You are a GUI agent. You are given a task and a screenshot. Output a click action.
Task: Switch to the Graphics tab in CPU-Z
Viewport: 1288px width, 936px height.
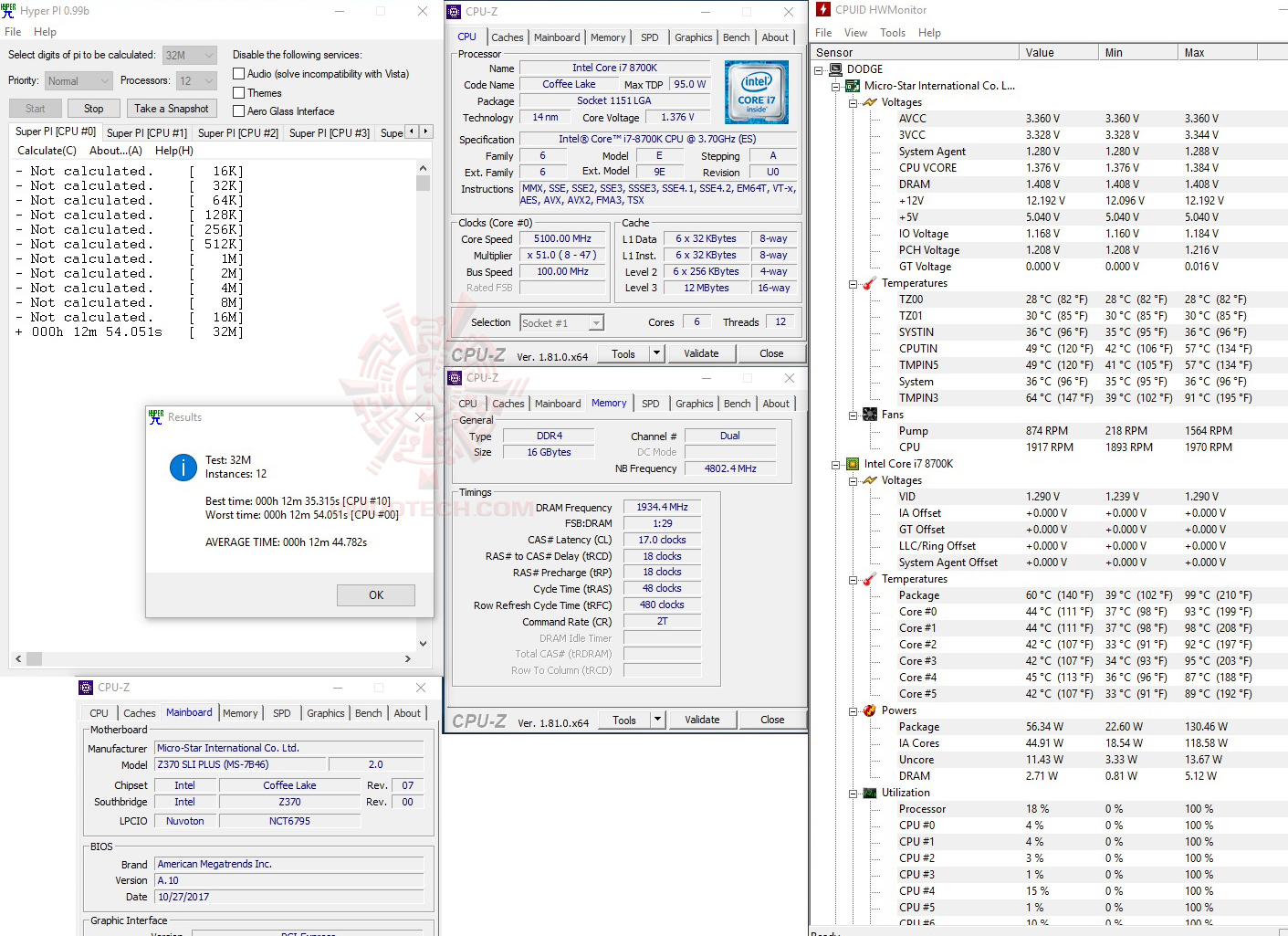[x=693, y=37]
